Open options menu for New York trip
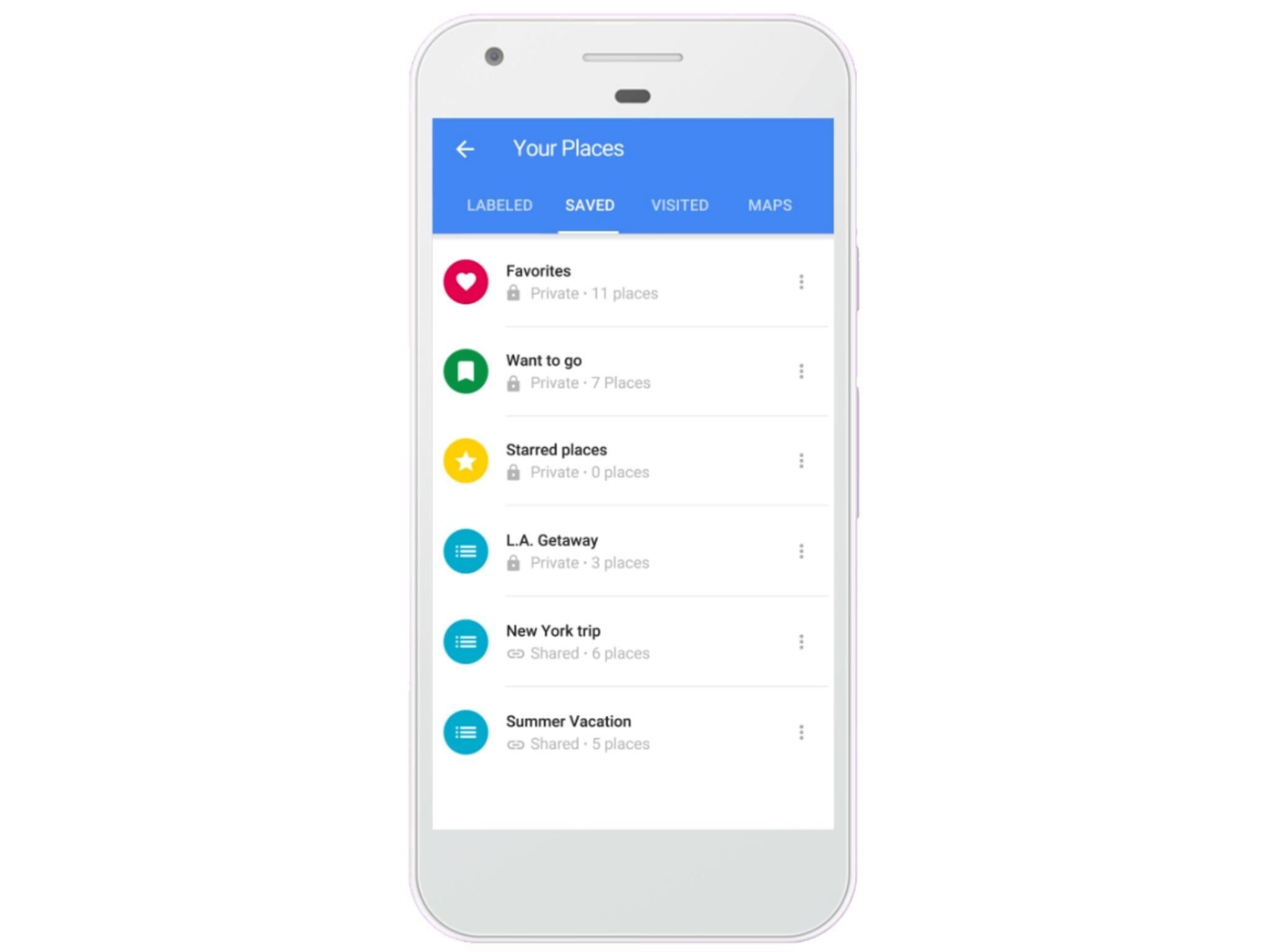The width and height of the screenshot is (1270, 952). [801, 642]
